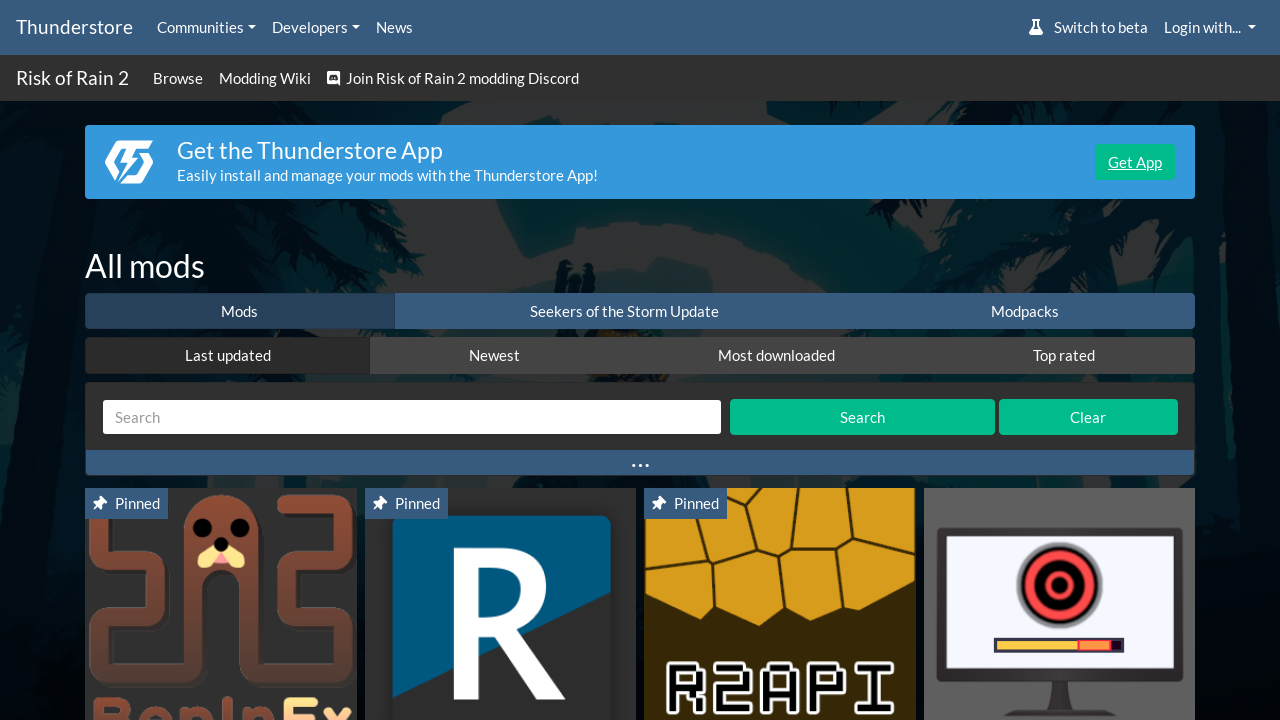The width and height of the screenshot is (1280, 720).
Task: Click the beta flask icon
Action: [1036, 27]
